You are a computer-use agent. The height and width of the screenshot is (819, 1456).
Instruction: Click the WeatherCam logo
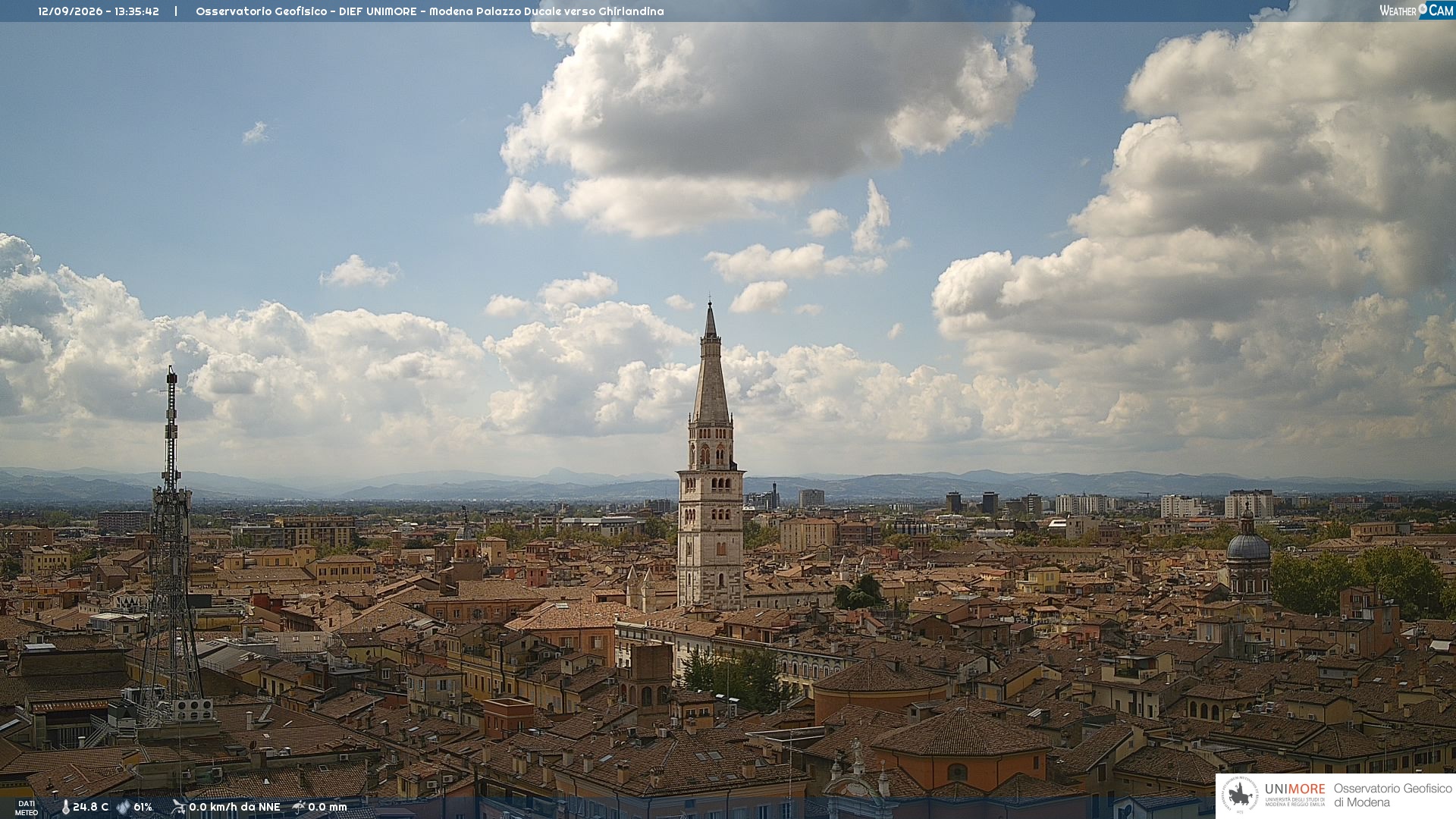pos(1417,11)
